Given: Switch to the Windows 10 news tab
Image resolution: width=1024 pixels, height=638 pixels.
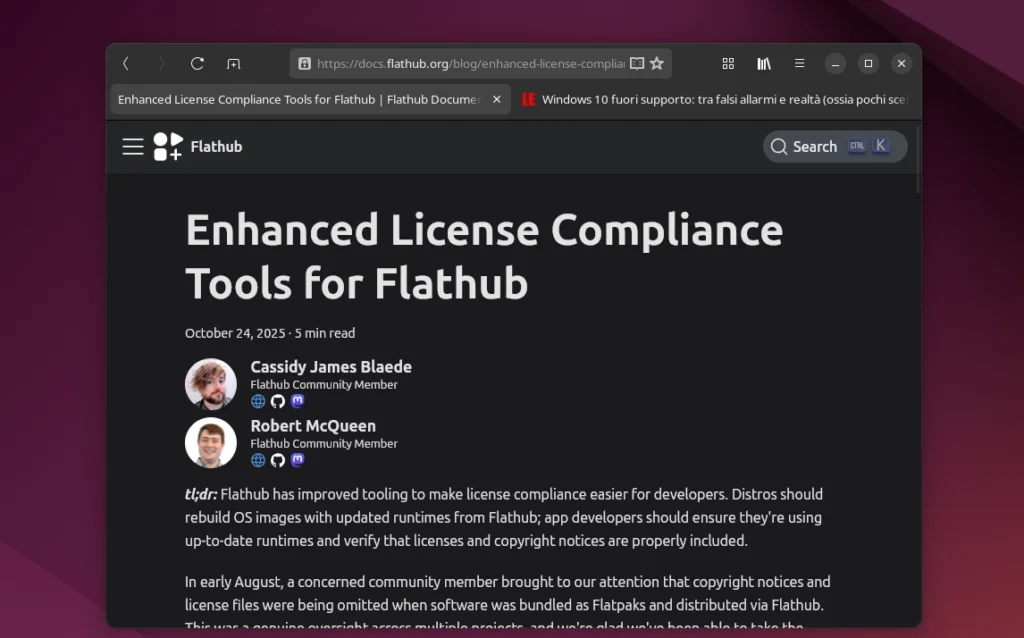Looking at the screenshot, I should tap(720, 99).
